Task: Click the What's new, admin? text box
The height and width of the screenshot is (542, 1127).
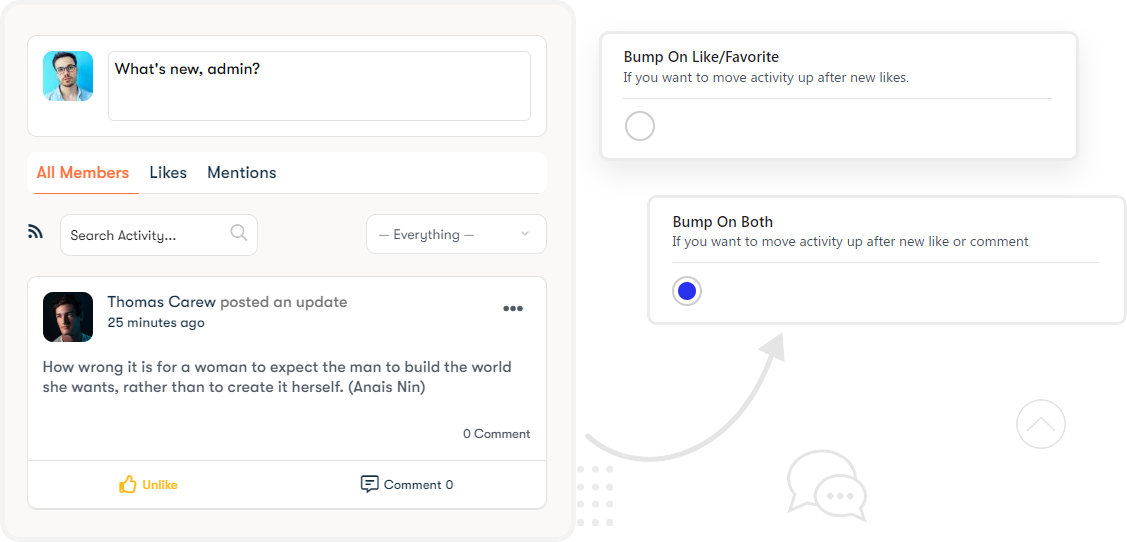Action: pyautogui.click(x=319, y=86)
